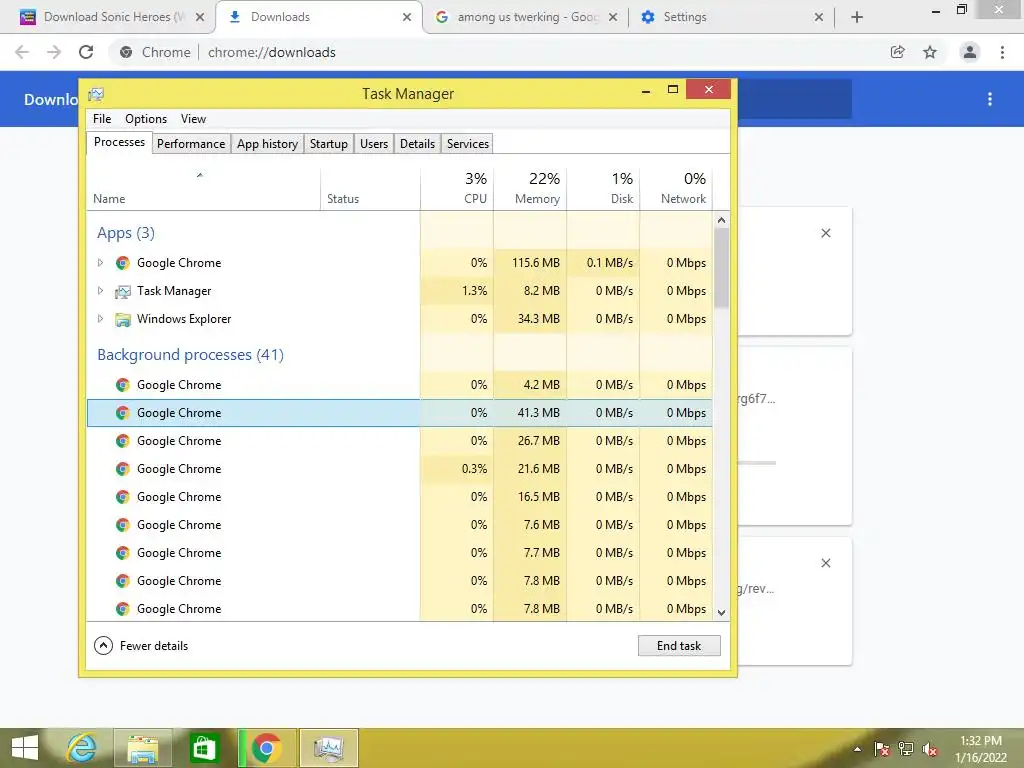Open the Windows Store from taskbar
This screenshot has height=768, width=1024.
tap(204, 748)
